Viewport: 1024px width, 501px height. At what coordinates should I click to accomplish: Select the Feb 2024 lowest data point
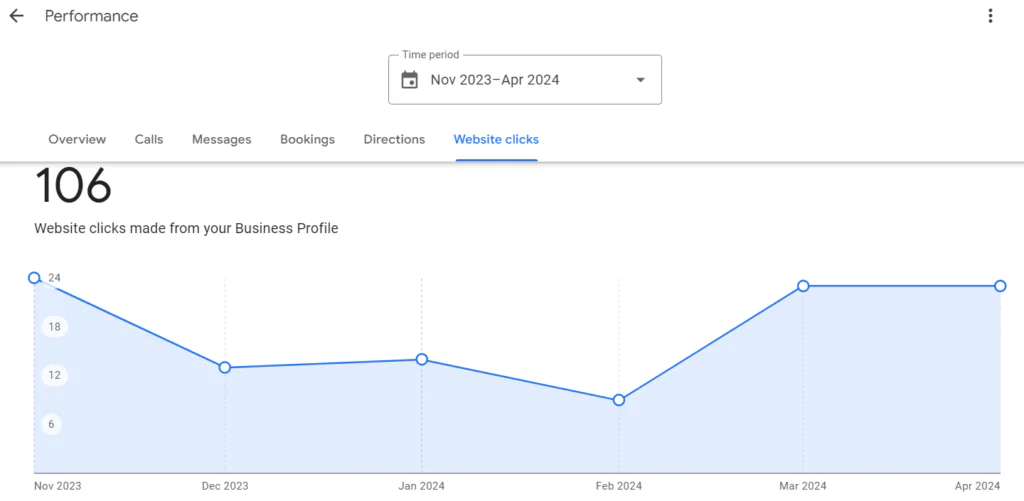click(x=619, y=400)
